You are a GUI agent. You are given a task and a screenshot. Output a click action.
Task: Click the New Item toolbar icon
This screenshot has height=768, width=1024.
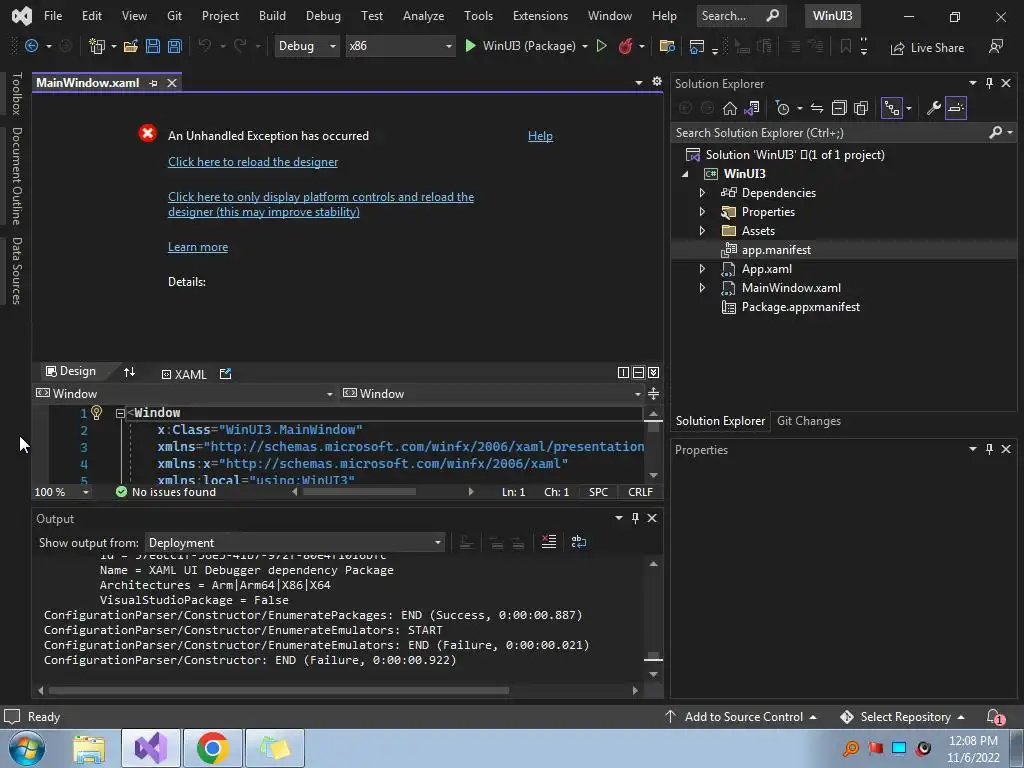97,46
